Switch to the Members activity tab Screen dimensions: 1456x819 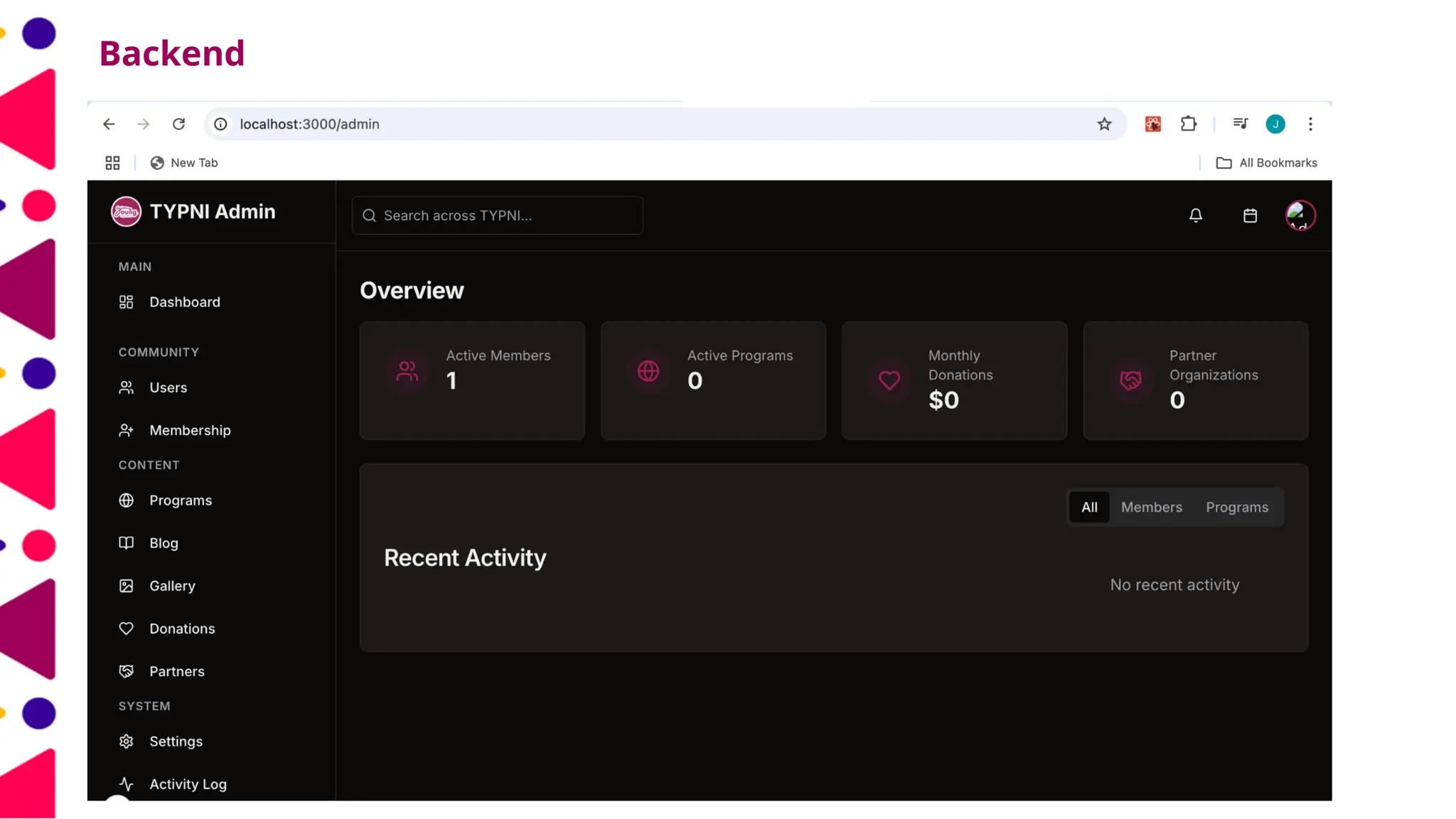[1151, 507]
